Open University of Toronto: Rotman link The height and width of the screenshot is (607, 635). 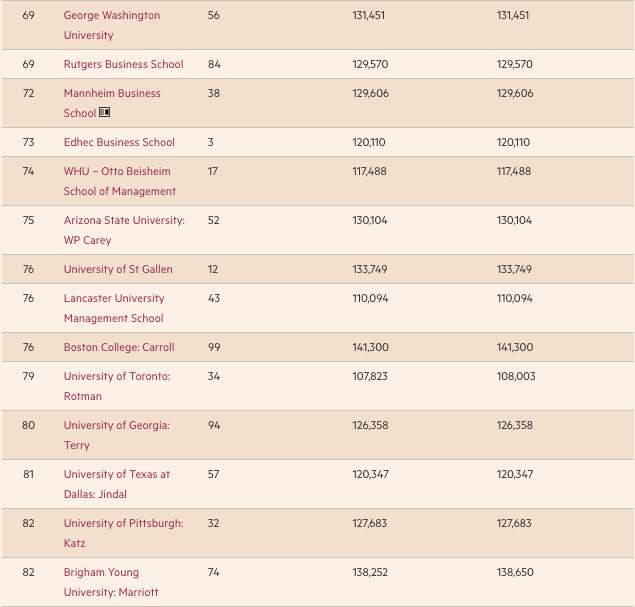(117, 386)
